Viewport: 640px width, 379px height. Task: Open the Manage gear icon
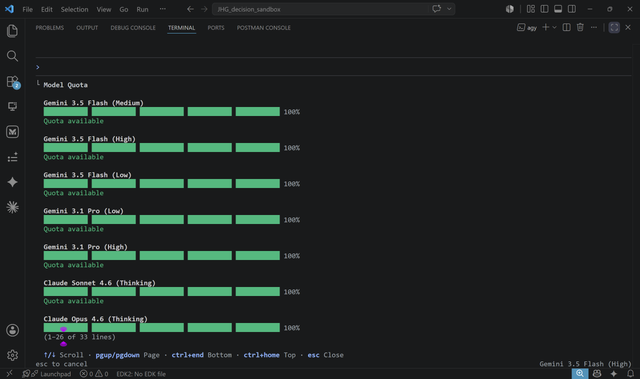(x=12, y=355)
